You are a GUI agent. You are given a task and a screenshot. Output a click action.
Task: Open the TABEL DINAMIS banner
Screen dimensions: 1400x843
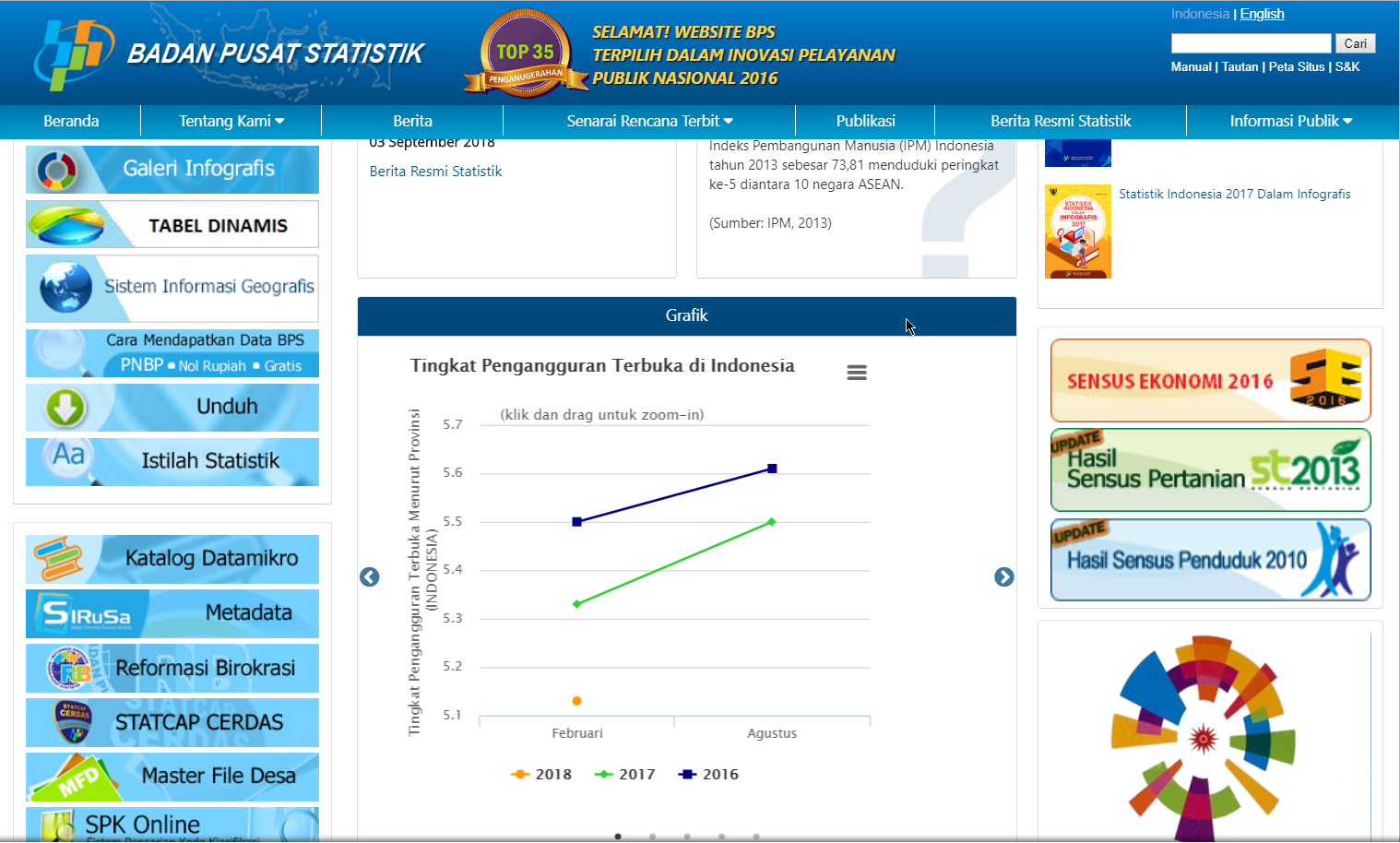point(172,224)
